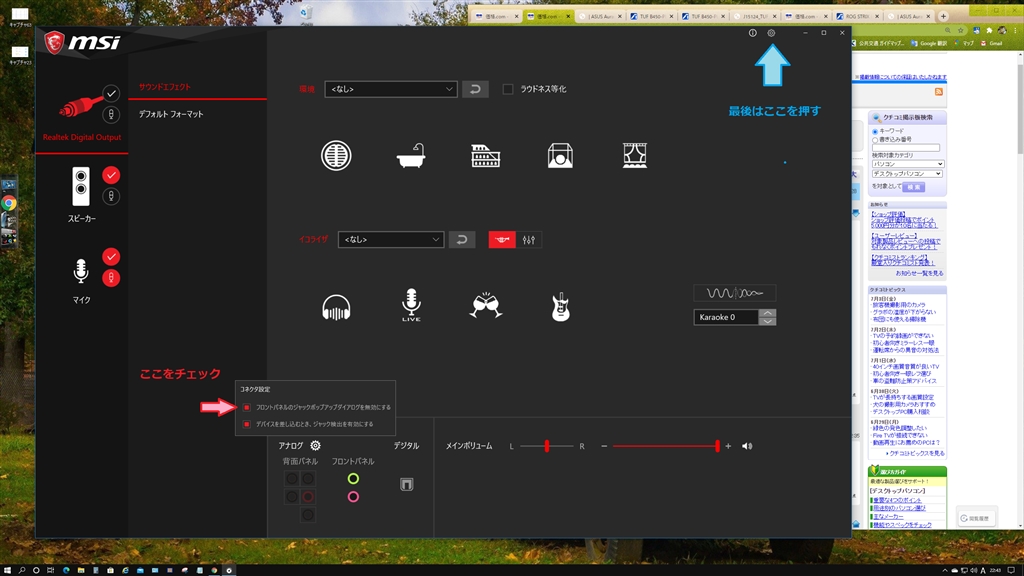Adjust the main volume slider
1024x576 pixels.
(665, 446)
